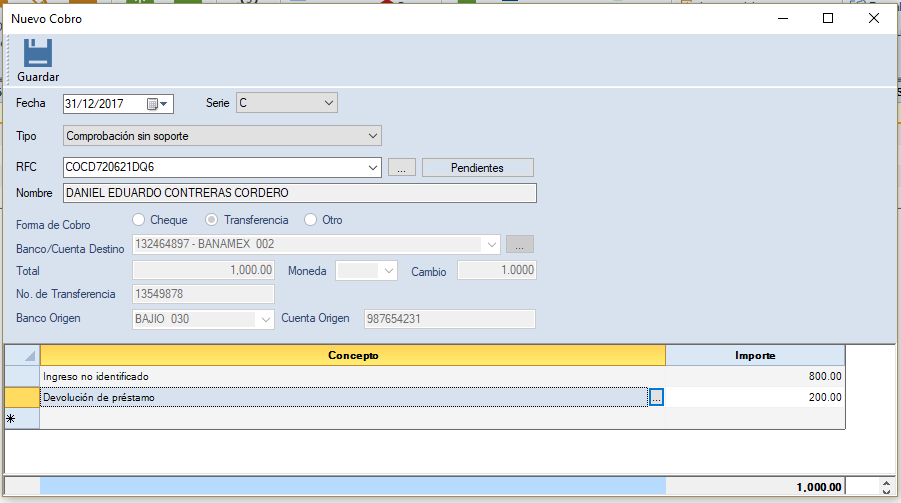
Task: Close the Nuevo Cobro window
Action: tap(873, 18)
